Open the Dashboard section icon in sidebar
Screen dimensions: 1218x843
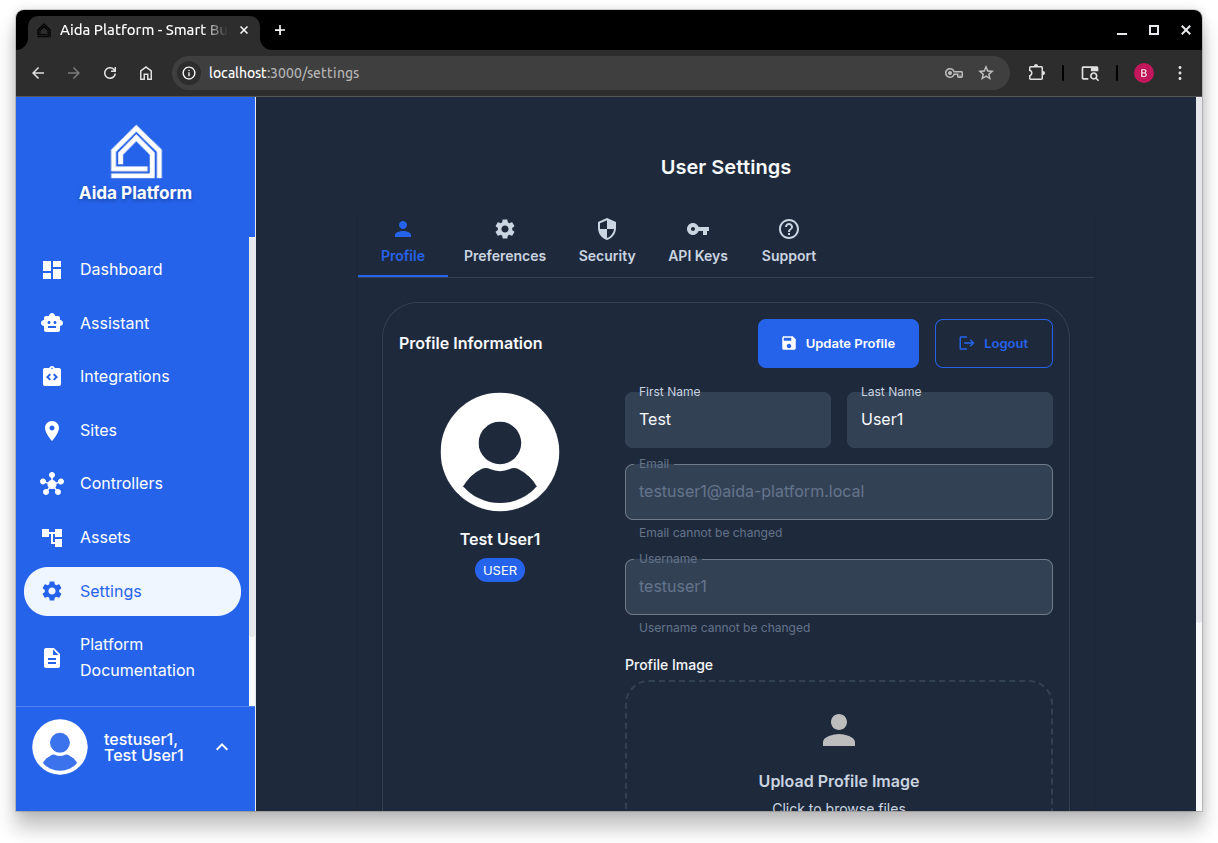(51, 269)
